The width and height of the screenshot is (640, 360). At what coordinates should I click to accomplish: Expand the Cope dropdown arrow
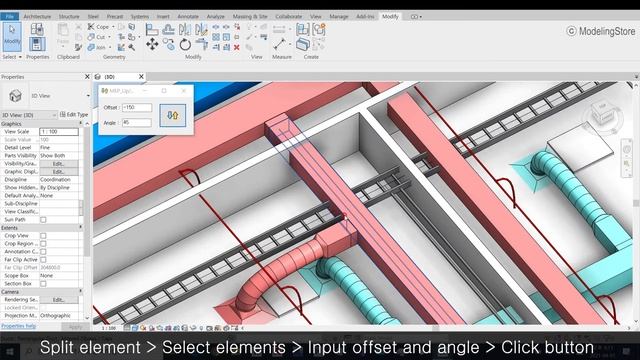click(113, 27)
